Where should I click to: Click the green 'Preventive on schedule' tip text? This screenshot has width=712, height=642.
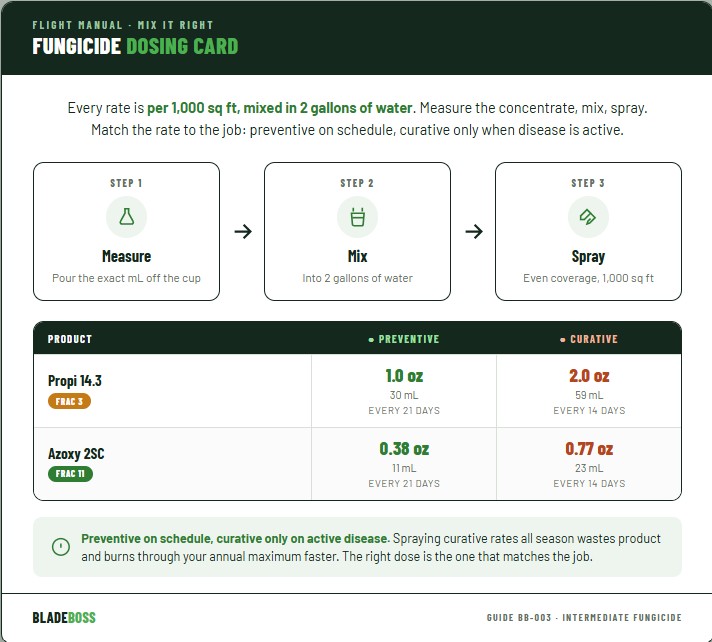pos(235,538)
